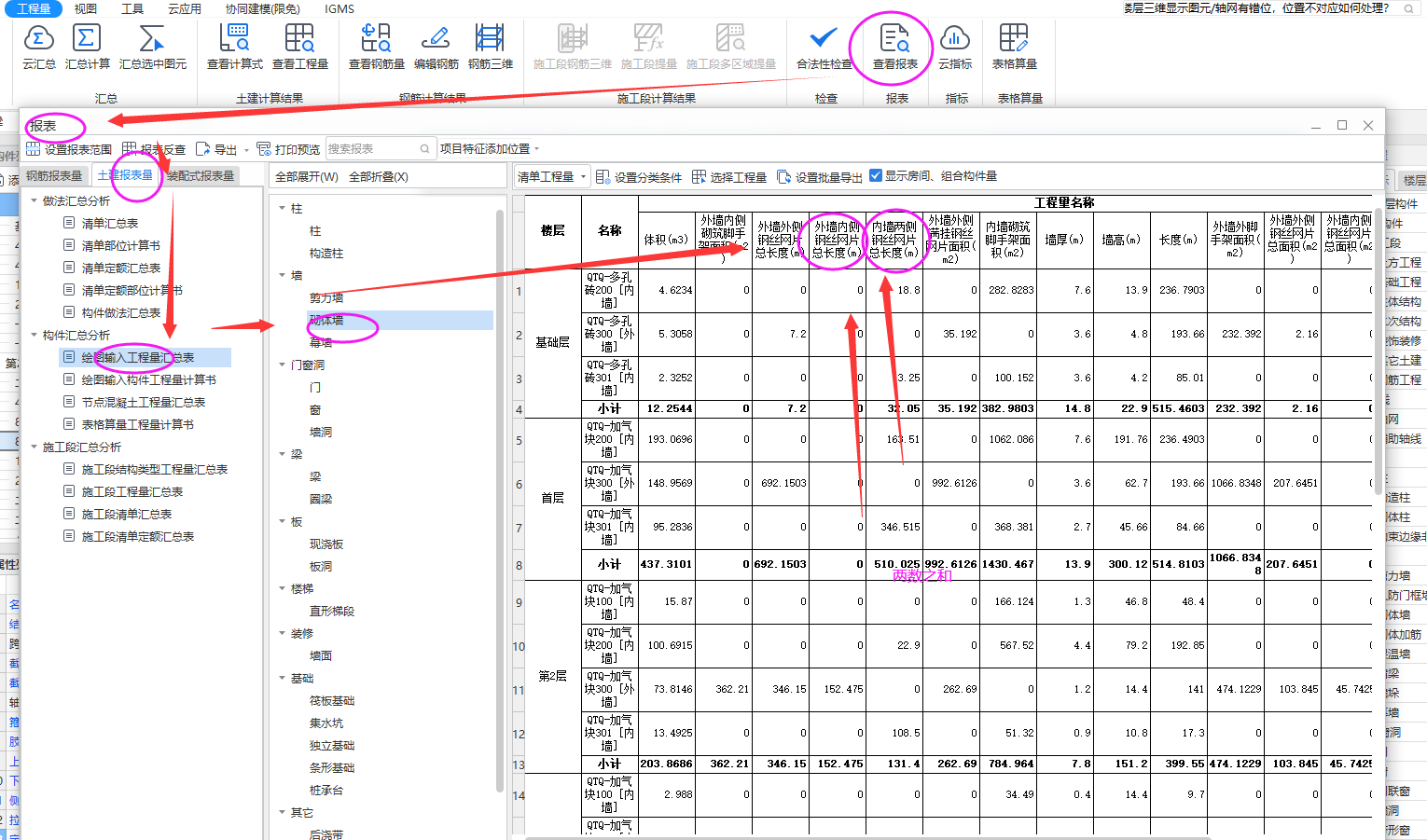Image resolution: width=1427 pixels, height=840 pixels.
Task: Click 设置报表范围 in report toolbar
Action: (x=69, y=149)
